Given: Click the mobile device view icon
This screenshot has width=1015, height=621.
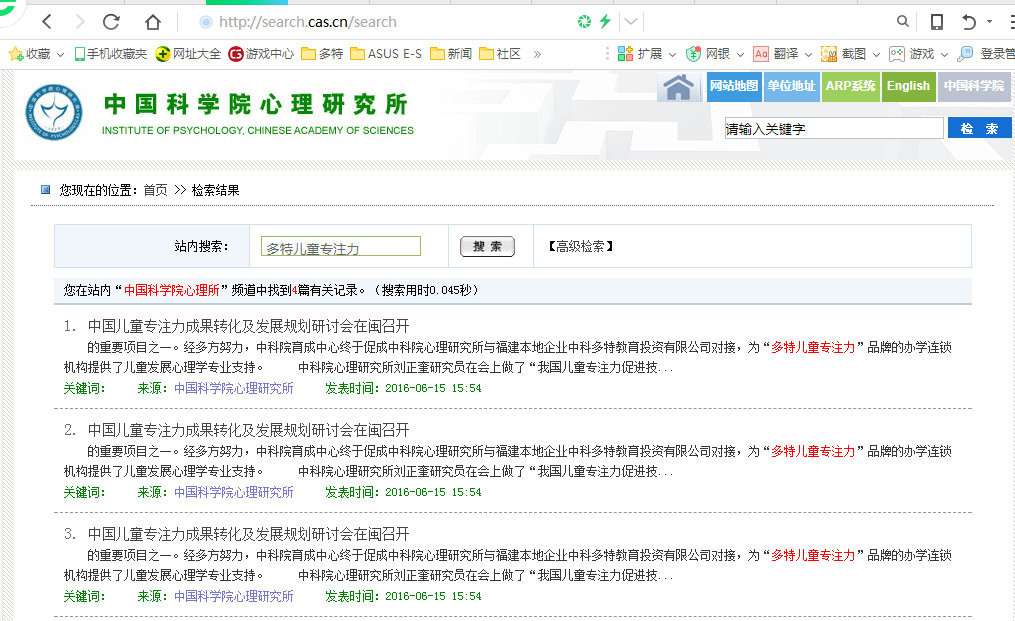Looking at the screenshot, I should tap(937, 21).
